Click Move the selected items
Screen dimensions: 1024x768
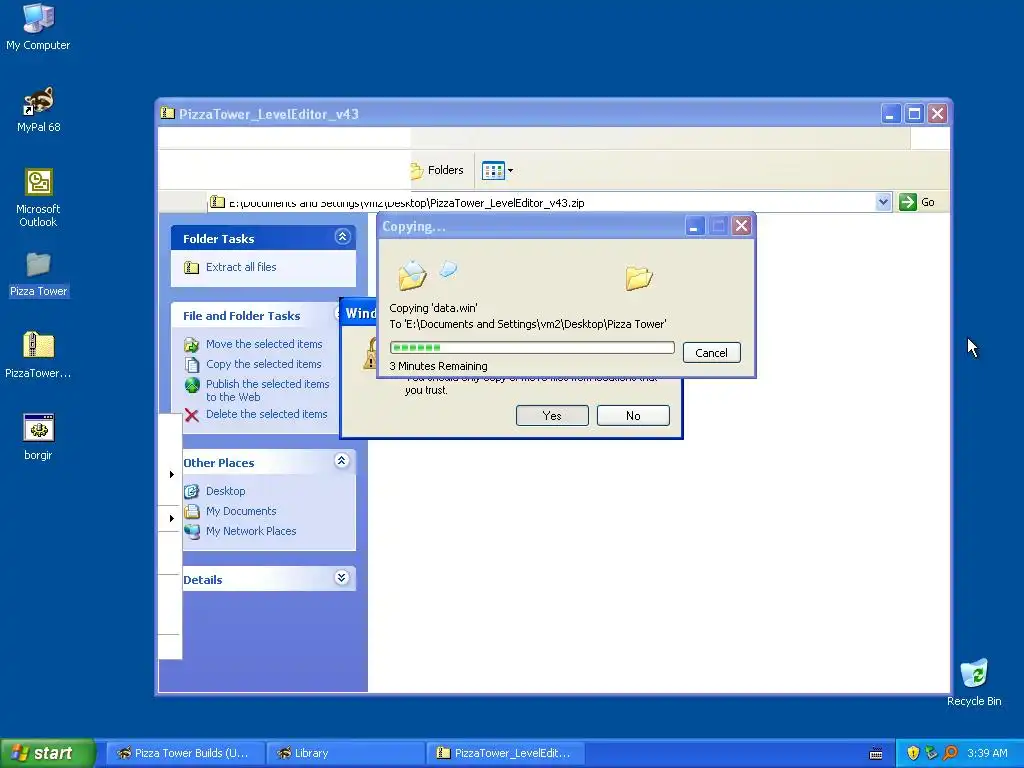(x=264, y=344)
